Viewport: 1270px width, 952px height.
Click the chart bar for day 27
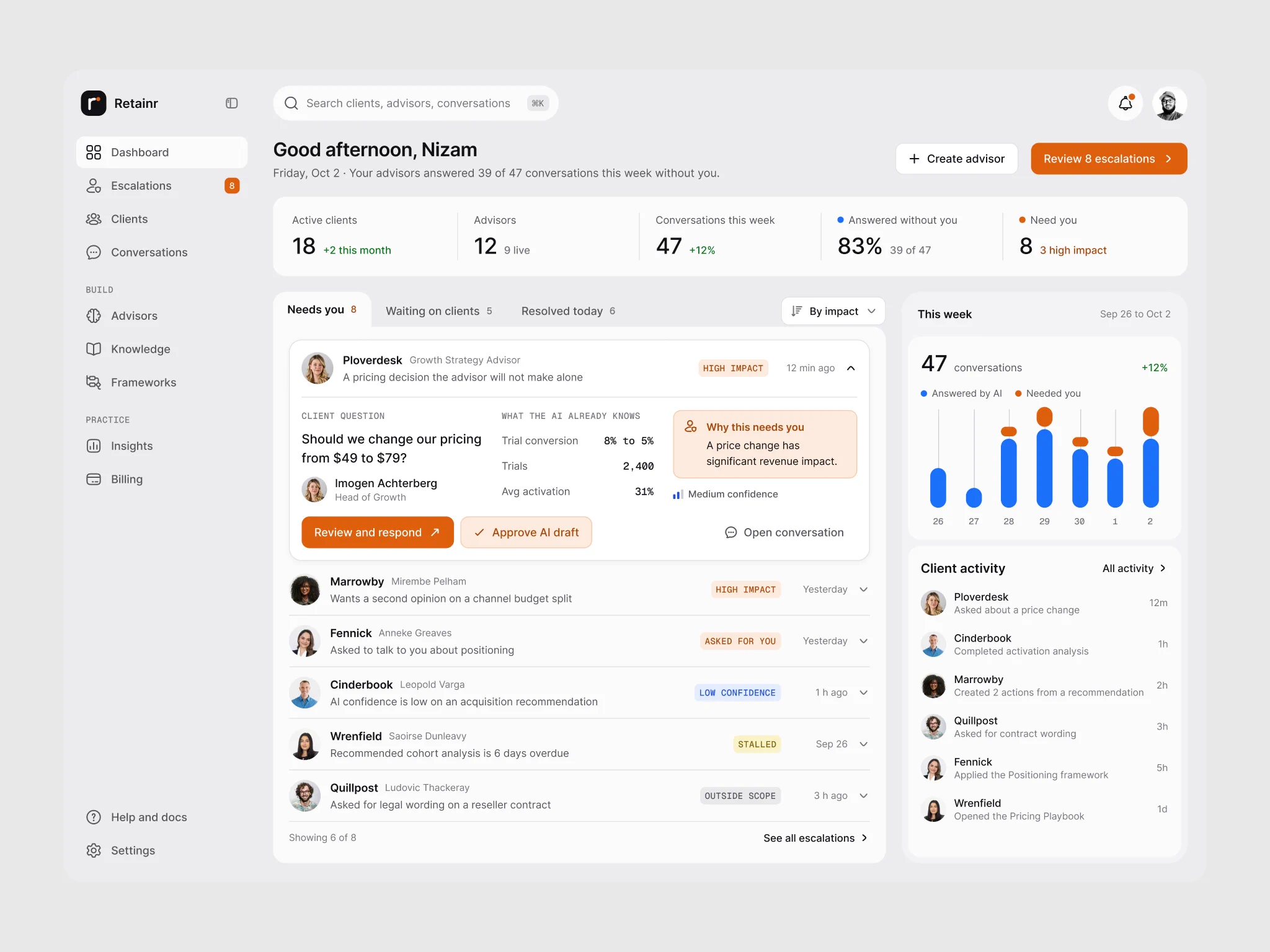coord(974,498)
